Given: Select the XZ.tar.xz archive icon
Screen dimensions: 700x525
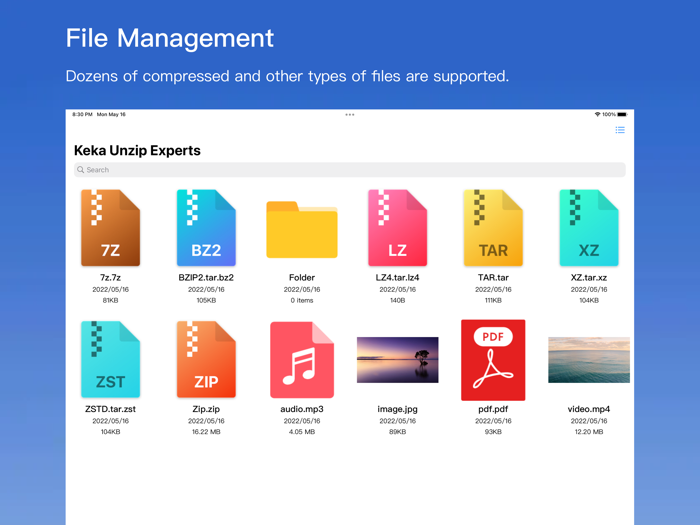Looking at the screenshot, I should (589, 228).
